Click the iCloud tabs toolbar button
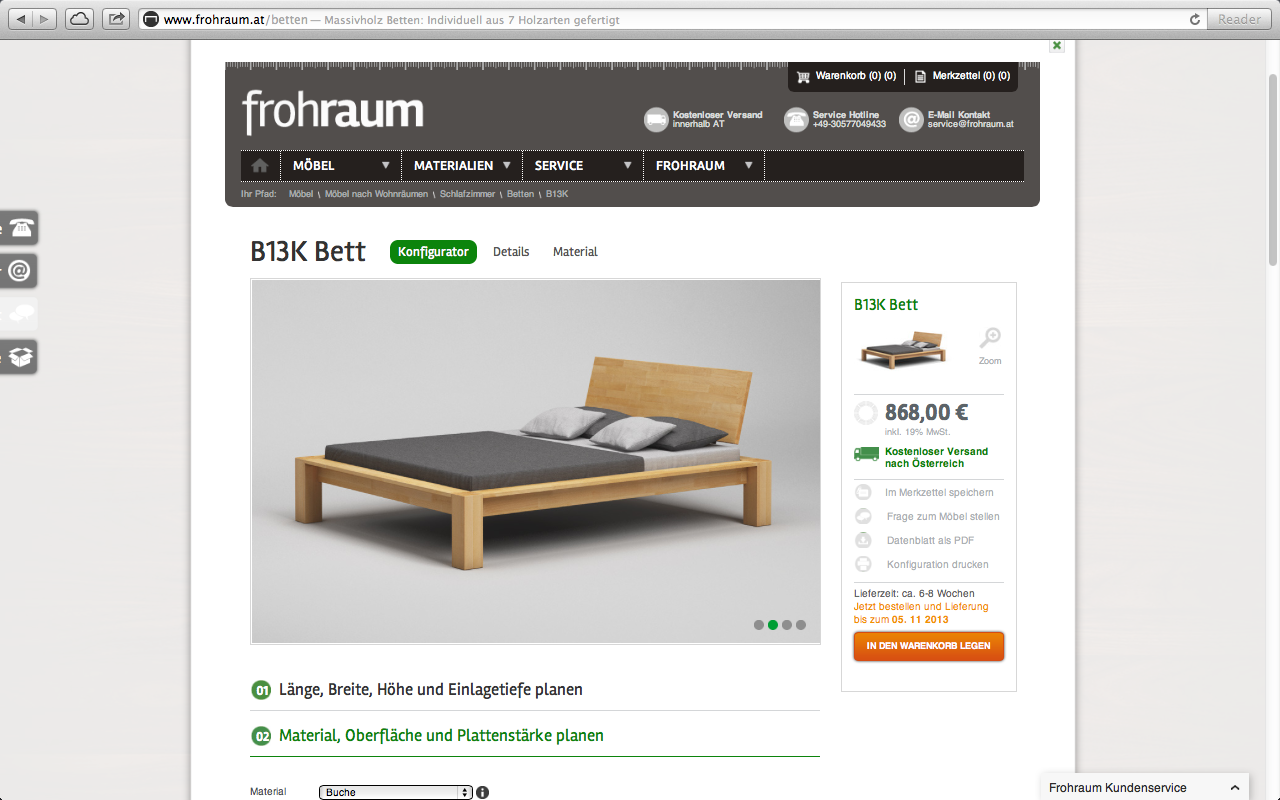1280x800 pixels. tap(79, 18)
